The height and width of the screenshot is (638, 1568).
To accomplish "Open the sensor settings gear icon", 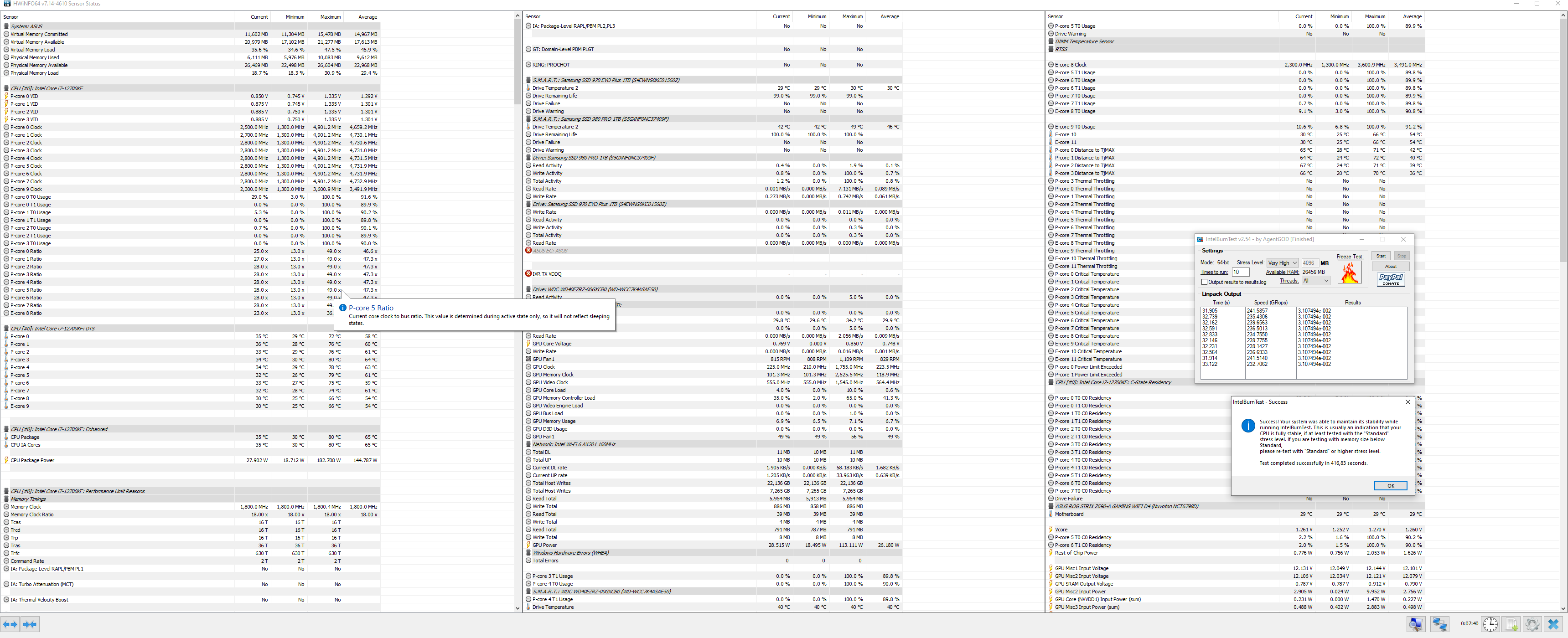I will click(x=1532, y=624).
